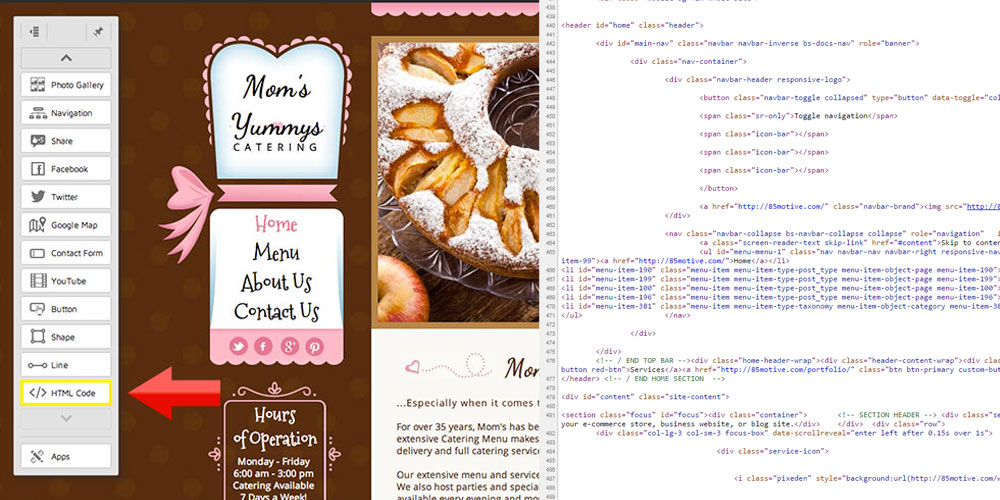Click the 'Monday - Friday' hours text

click(274, 461)
